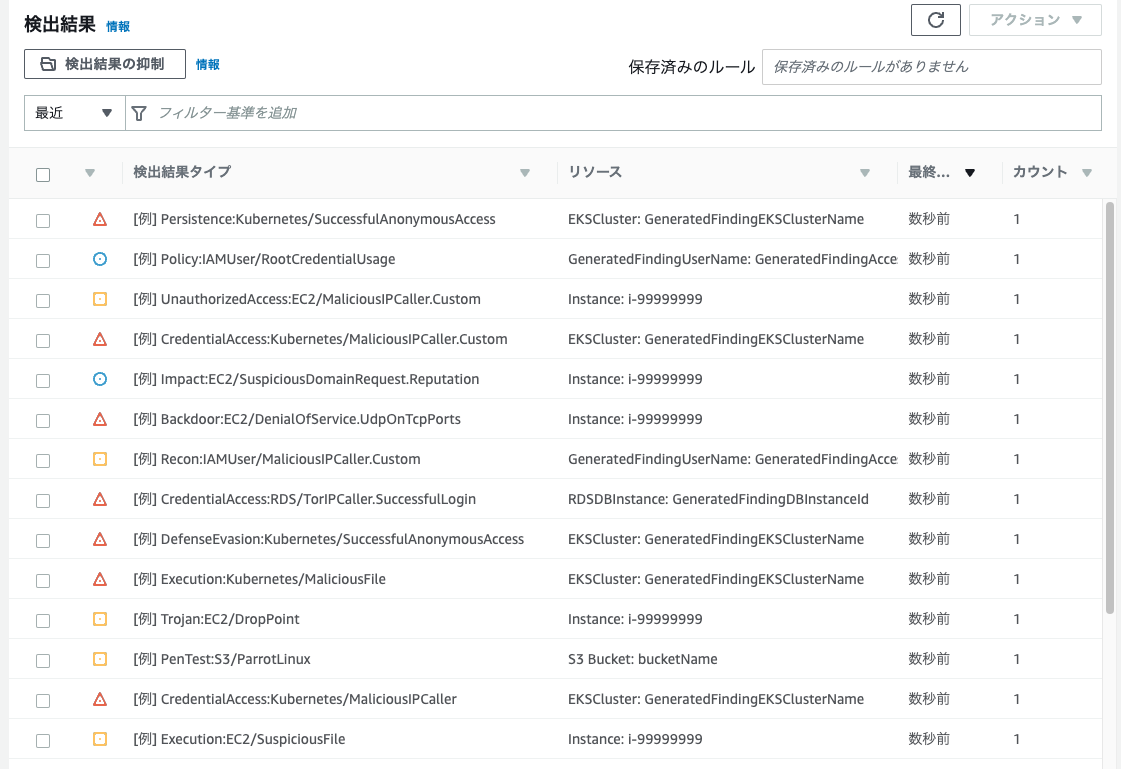Click the フィルター基準を追加 filter input field

pos(620,113)
